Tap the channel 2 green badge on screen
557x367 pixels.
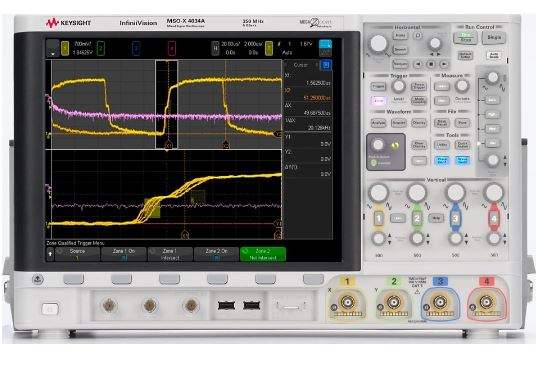point(101,49)
